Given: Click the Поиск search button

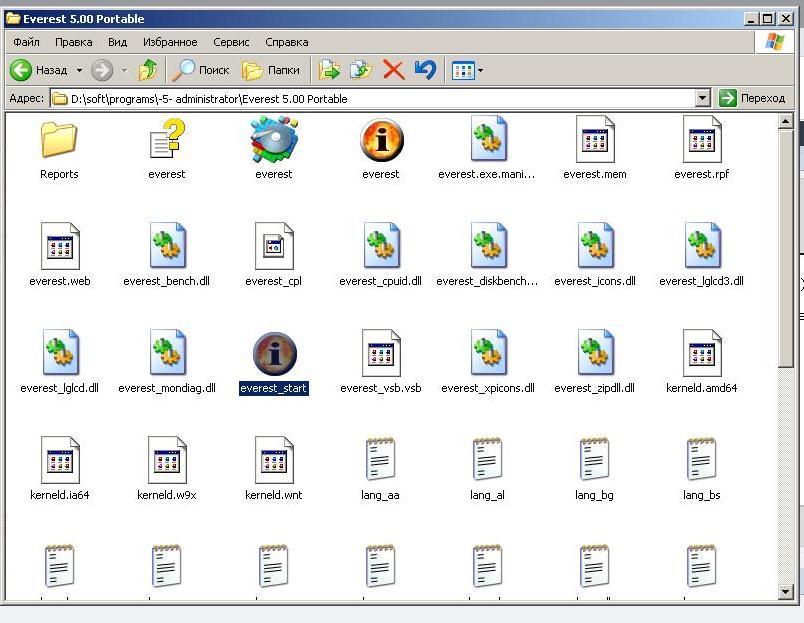Looking at the screenshot, I should click(x=202, y=70).
